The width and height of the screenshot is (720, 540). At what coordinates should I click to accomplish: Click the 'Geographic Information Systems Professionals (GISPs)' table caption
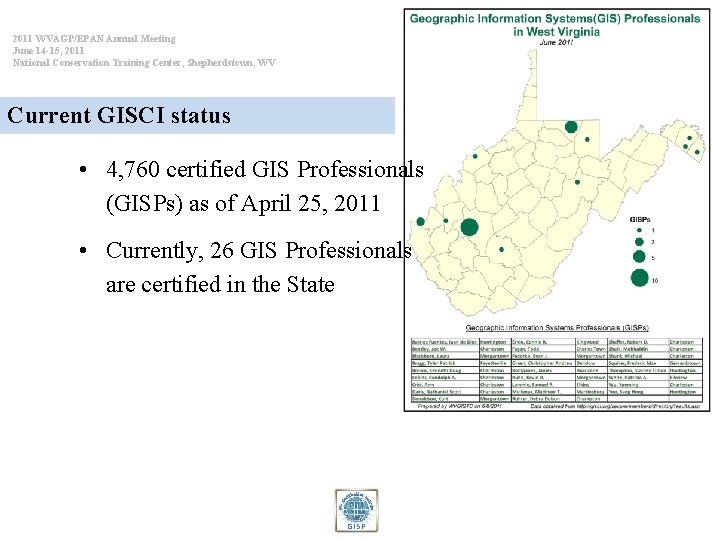pyautogui.click(x=557, y=328)
